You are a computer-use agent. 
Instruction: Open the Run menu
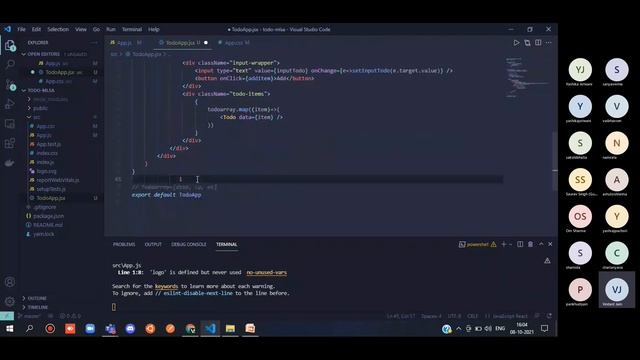point(111,29)
